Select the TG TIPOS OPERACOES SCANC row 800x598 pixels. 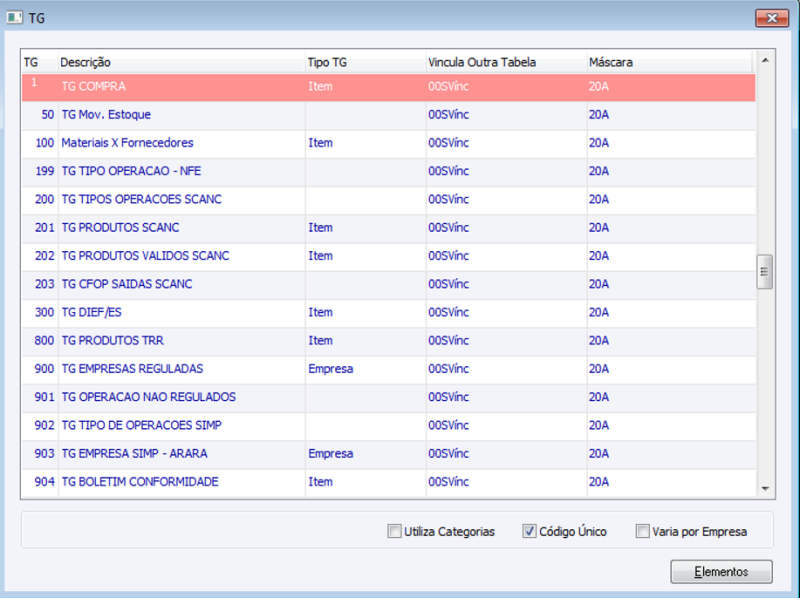click(x=389, y=200)
